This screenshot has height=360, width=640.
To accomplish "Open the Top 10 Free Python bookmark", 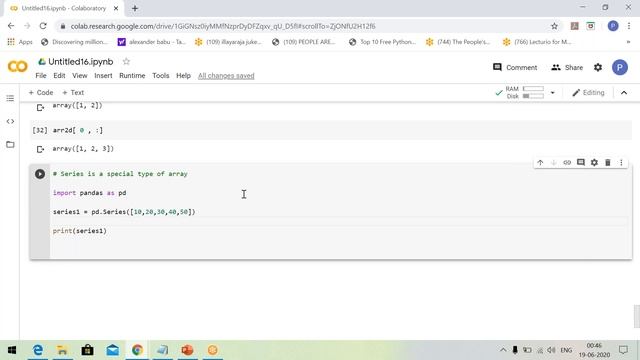I will click(x=382, y=42).
